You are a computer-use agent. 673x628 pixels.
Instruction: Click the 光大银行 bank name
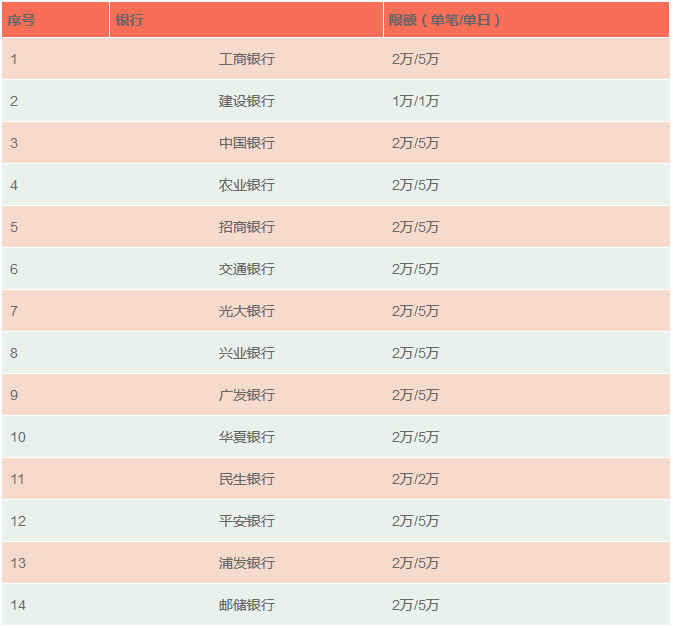coord(246,311)
